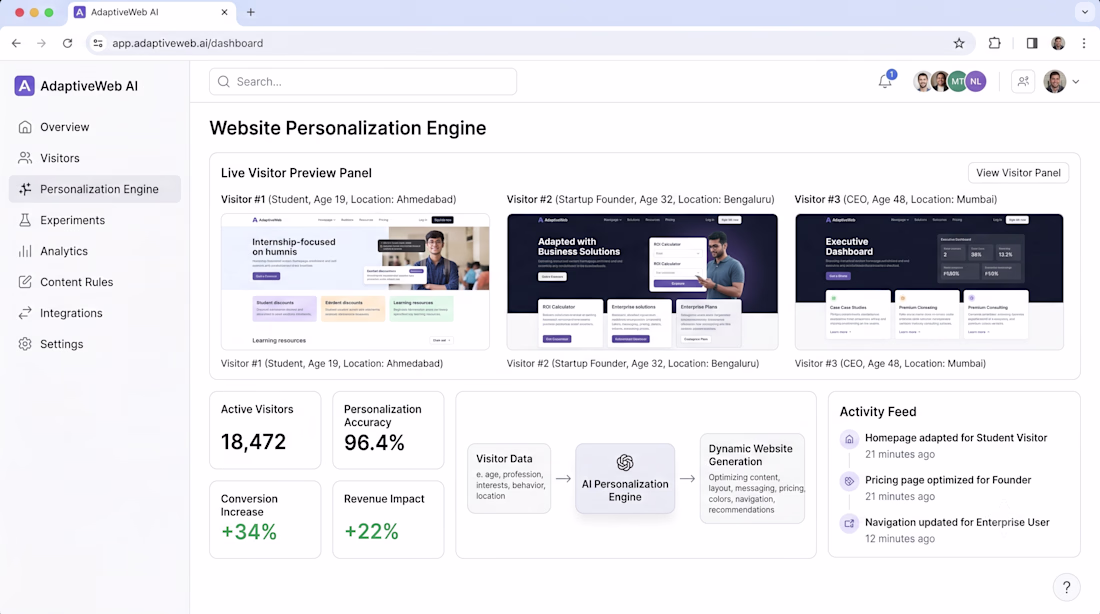Click the Visitor Data flow box

click(509, 478)
